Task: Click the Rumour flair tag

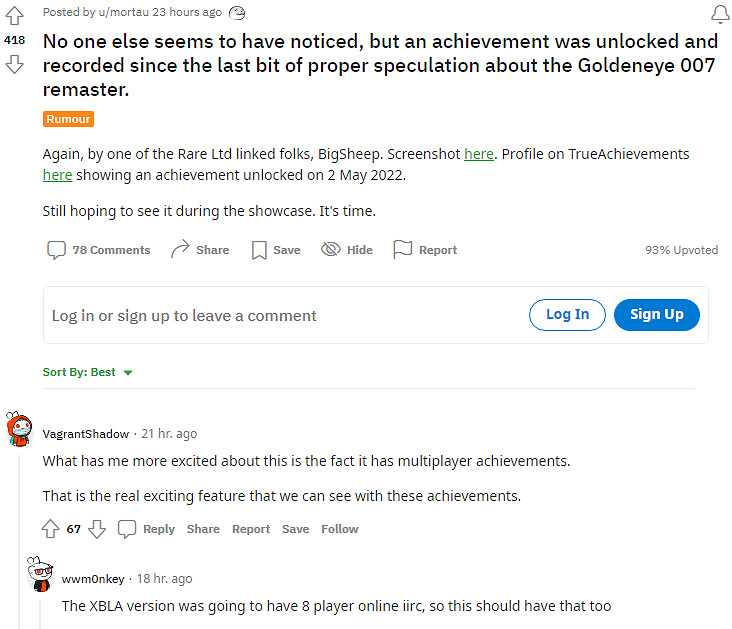Action: [x=68, y=119]
